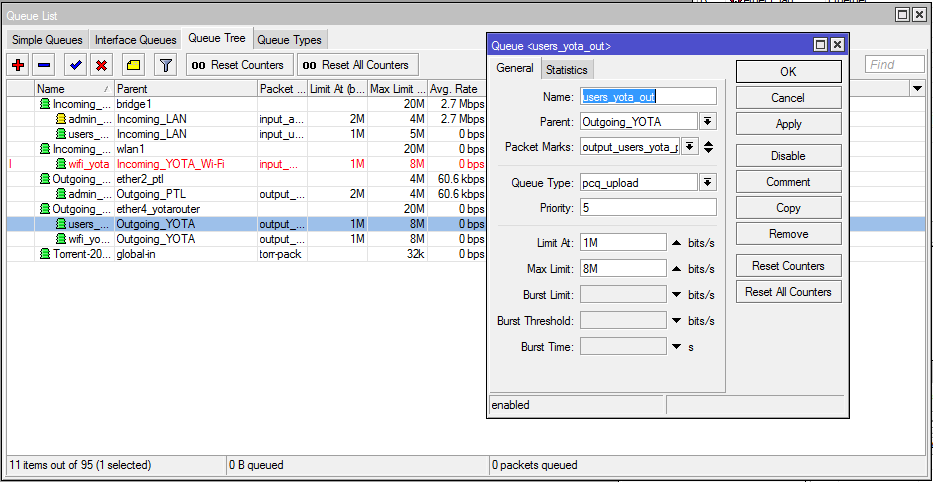This screenshot has width=933, height=482.
Task: Click Reset Counters in the dialog
Action: (x=788, y=265)
